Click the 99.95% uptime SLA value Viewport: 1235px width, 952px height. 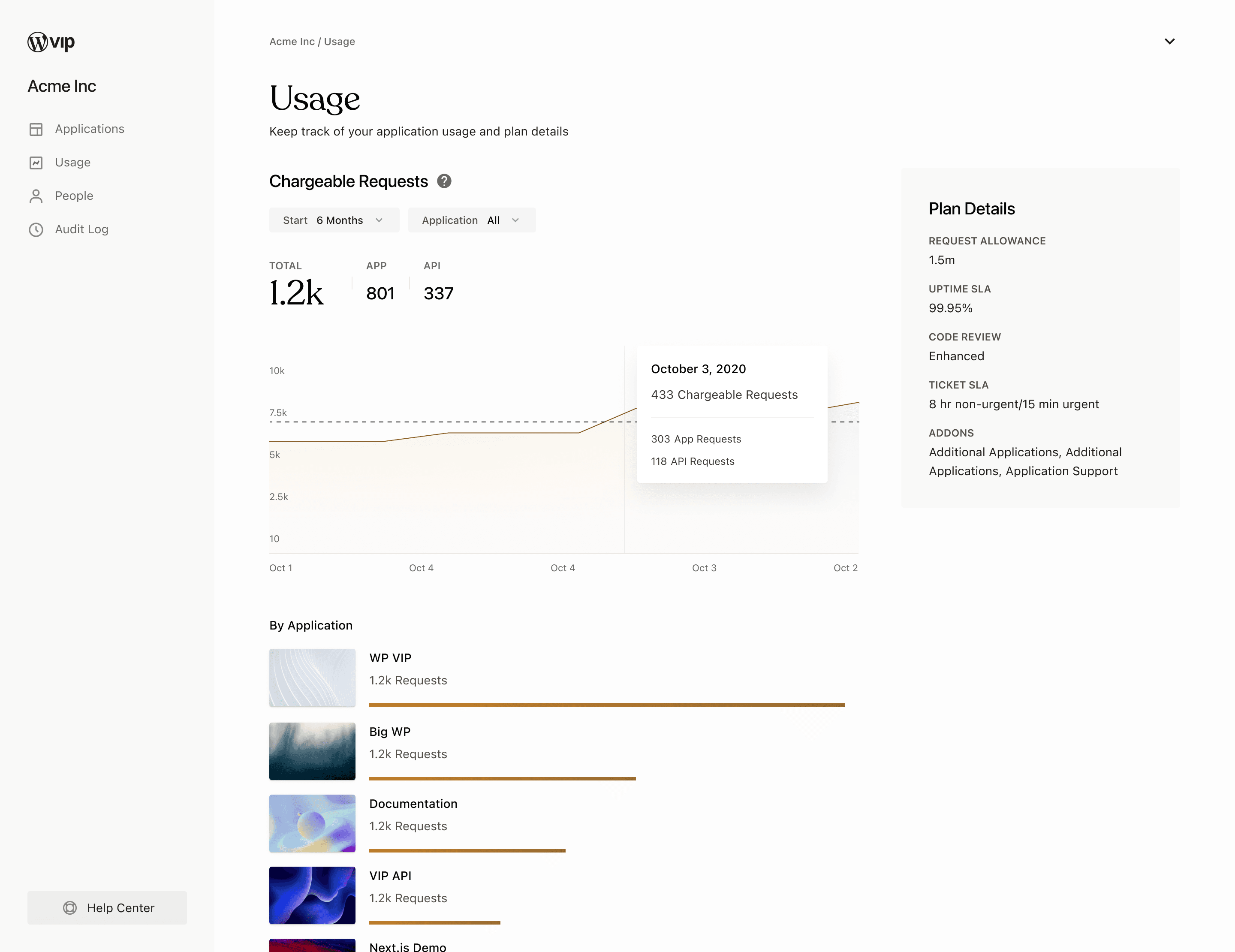pyautogui.click(x=951, y=308)
